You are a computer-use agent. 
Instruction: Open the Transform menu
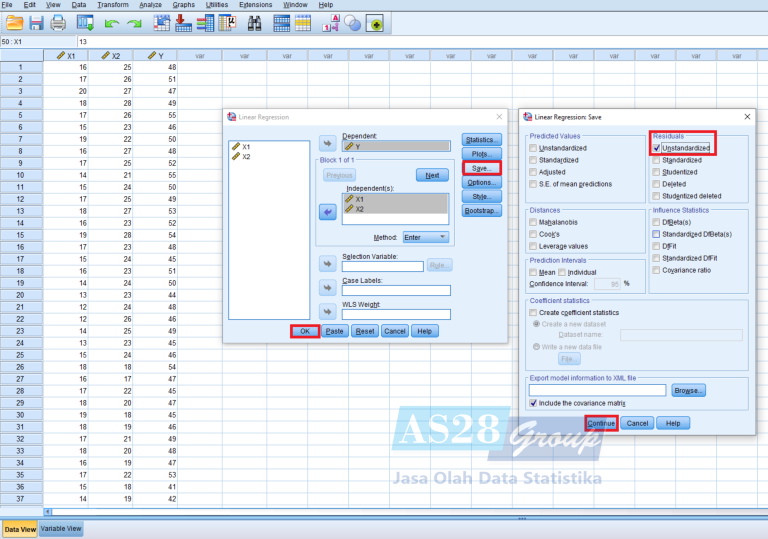click(x=112, y=5)
